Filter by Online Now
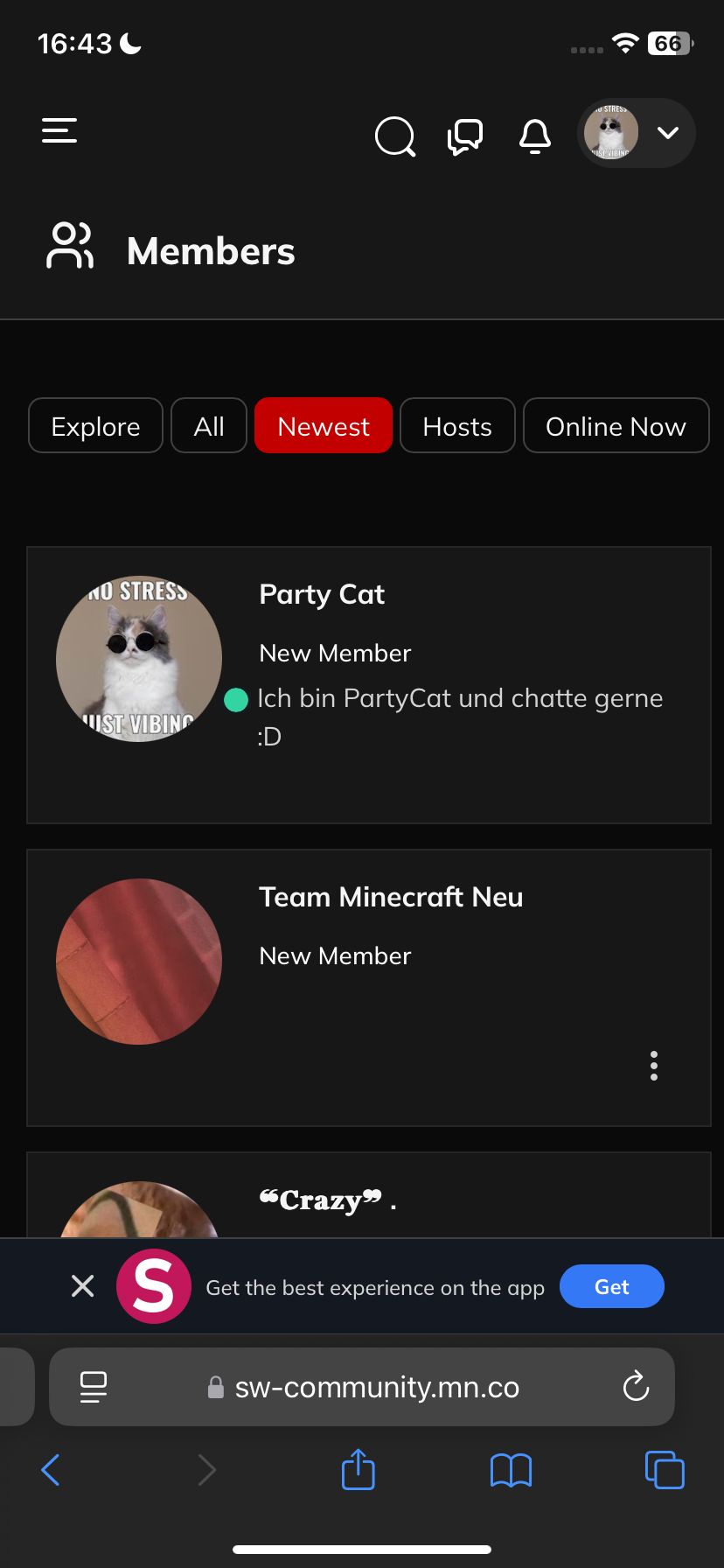724x1568 pixels. point(616,426)
